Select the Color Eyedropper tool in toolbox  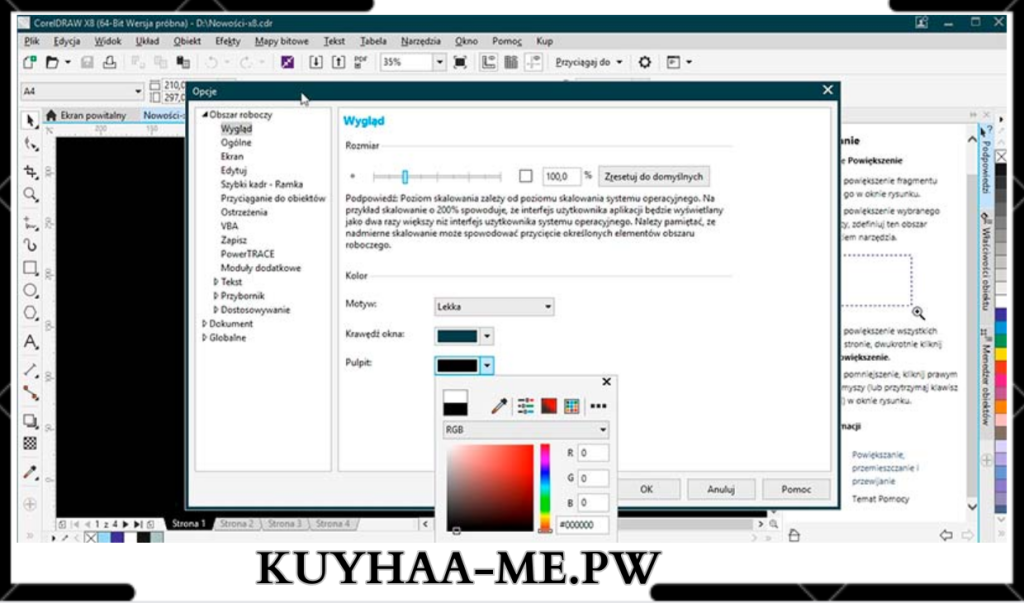[30, 472]
